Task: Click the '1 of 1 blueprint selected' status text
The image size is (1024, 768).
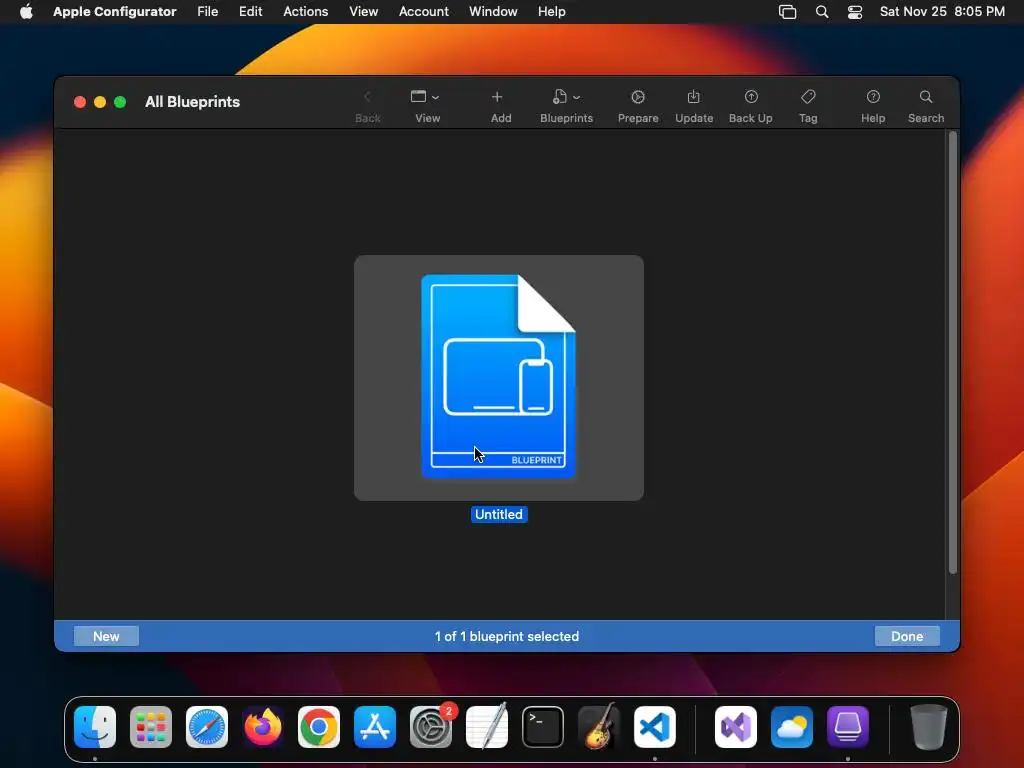Action: pyautogui.click(x=507, y=636)
